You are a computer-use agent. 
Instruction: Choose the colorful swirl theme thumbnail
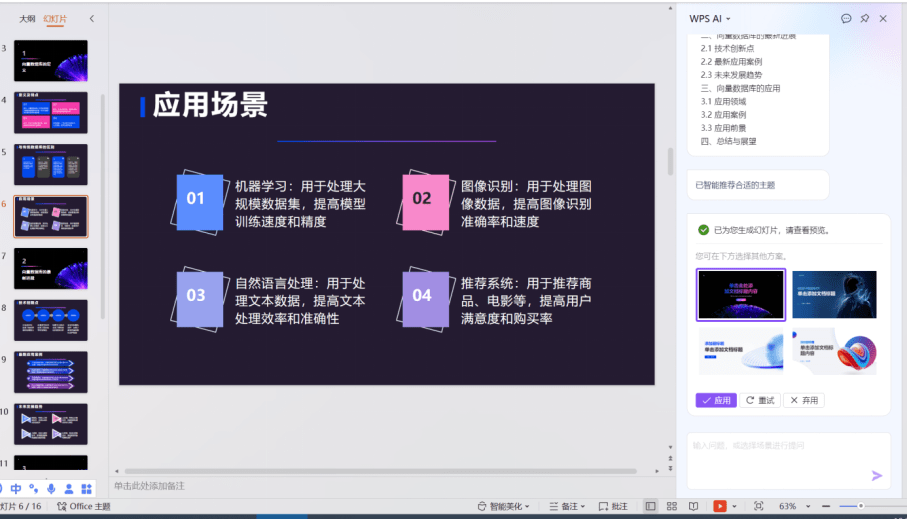834,352
